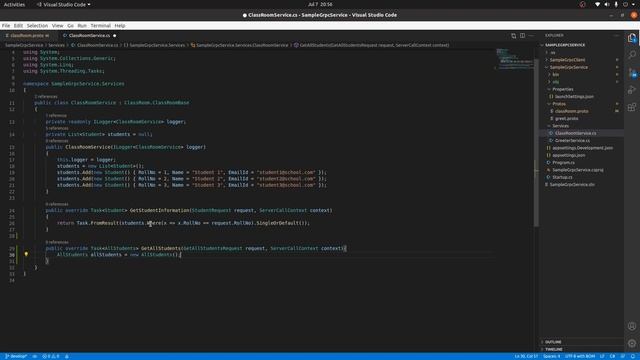Open the Terminal menu

tap(100, 26)
